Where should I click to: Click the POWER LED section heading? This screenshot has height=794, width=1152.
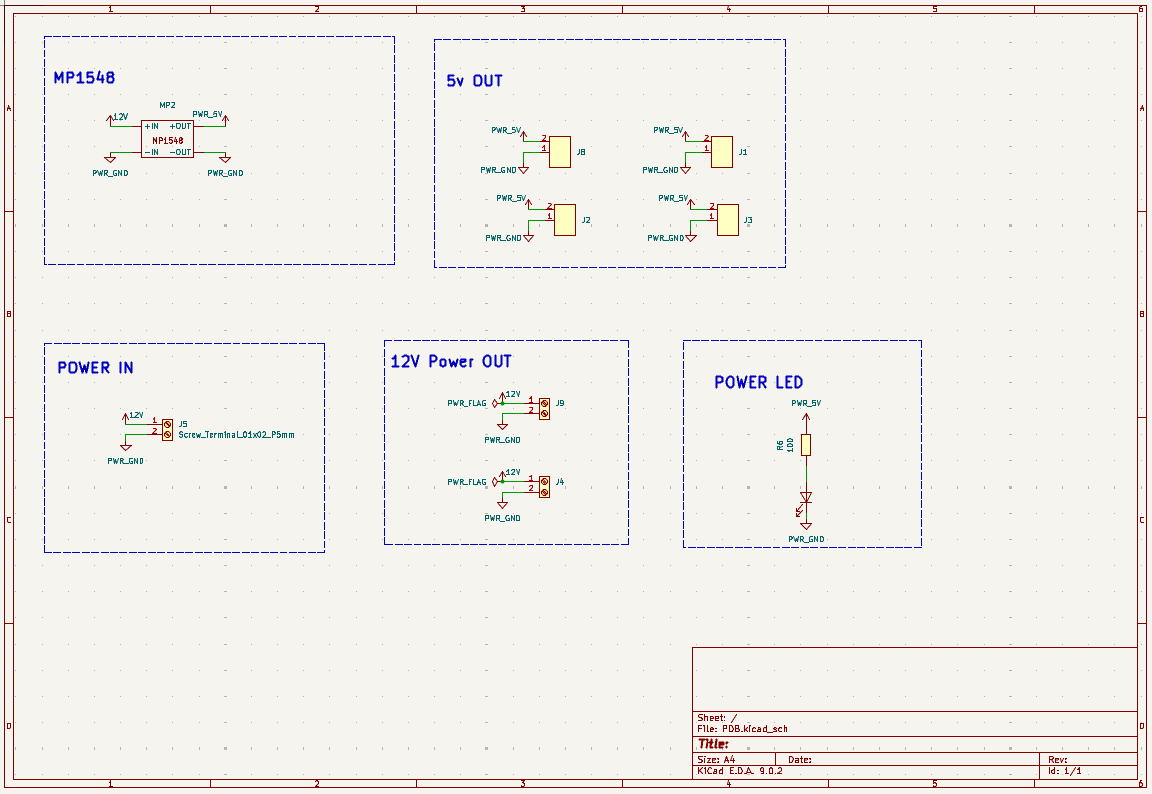coord(759,383)
